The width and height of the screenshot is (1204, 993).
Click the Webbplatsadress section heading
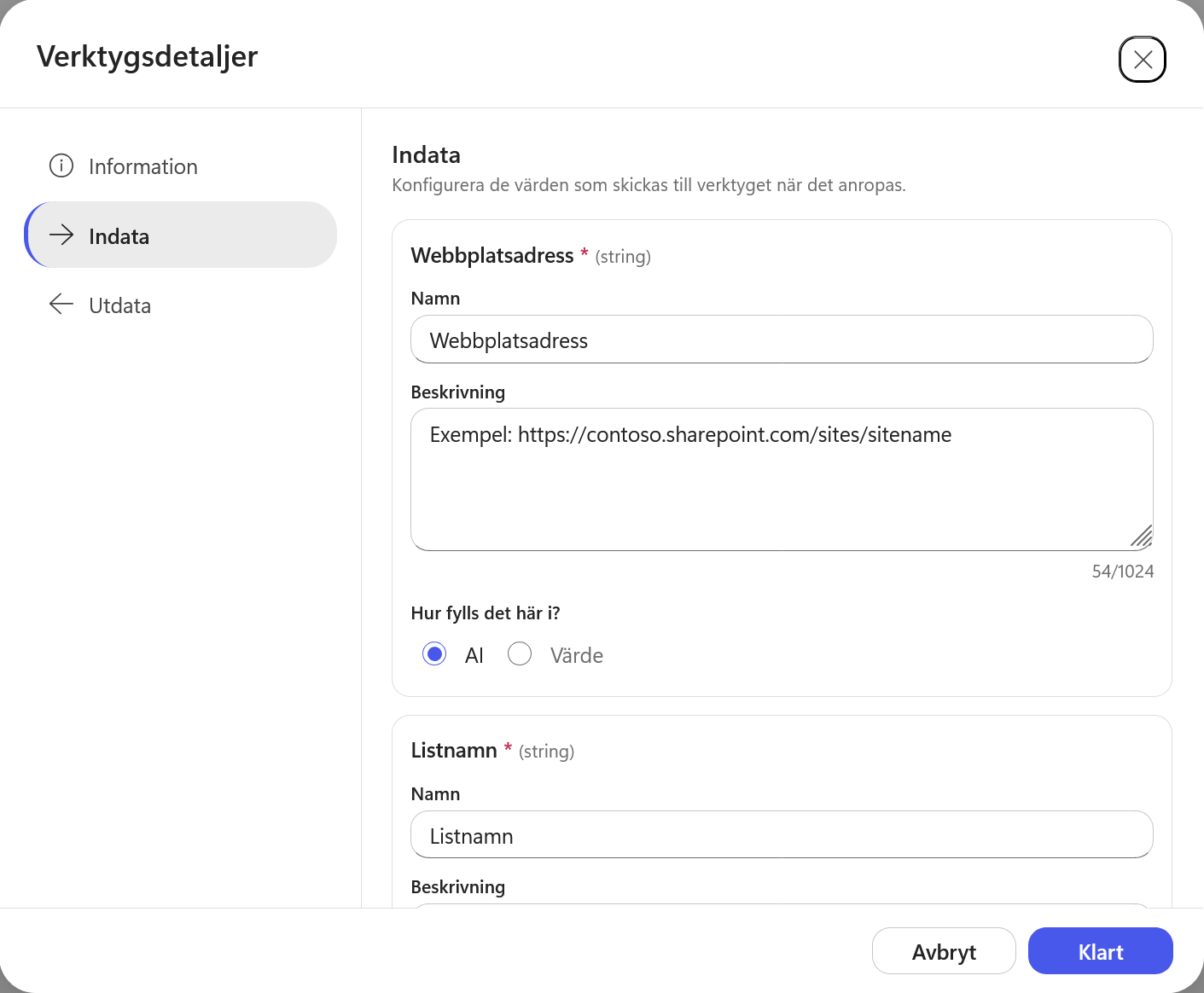492,256
